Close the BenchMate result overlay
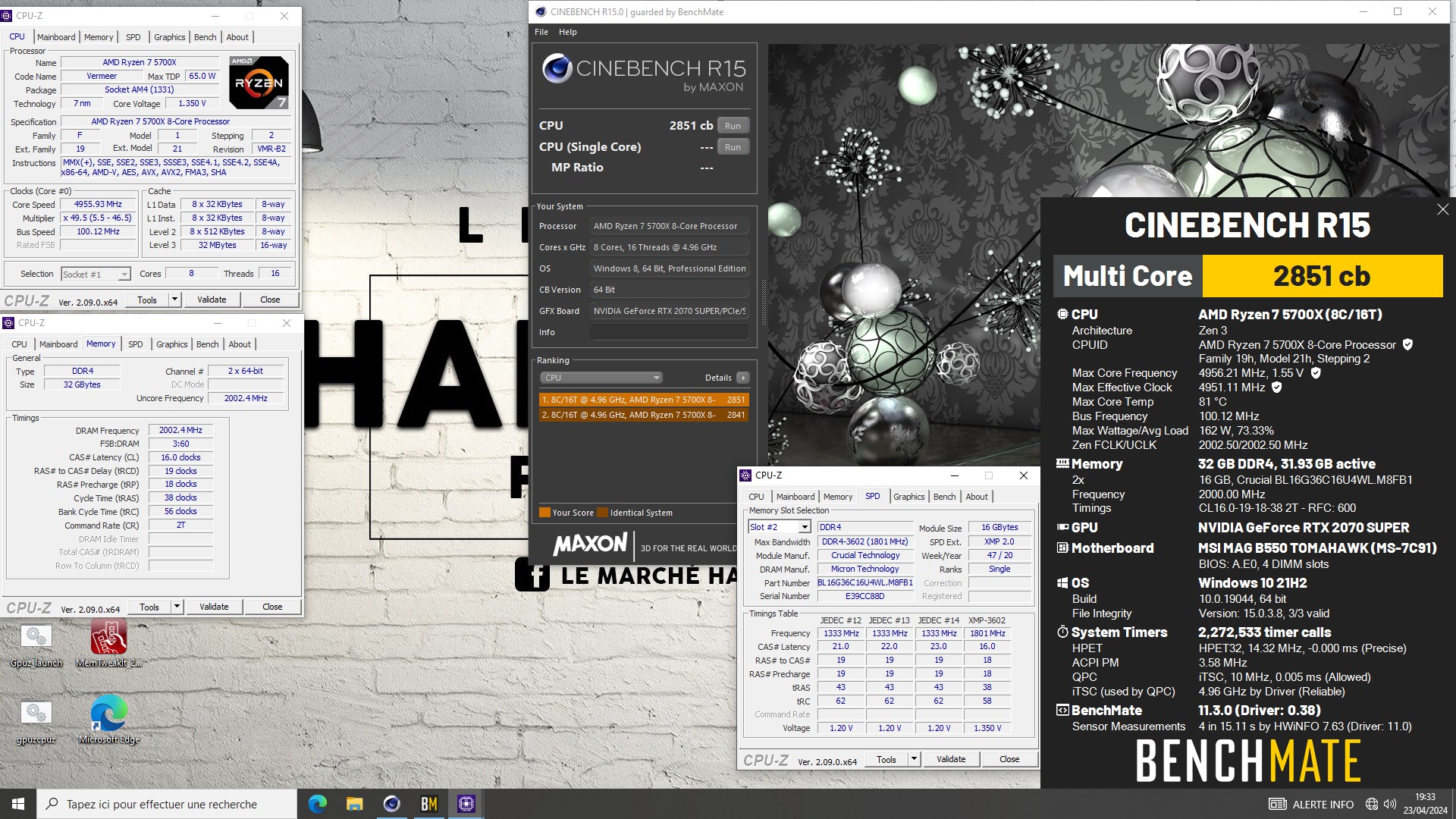Viewport: 1456px width, 819px height. click(1442, 209)
